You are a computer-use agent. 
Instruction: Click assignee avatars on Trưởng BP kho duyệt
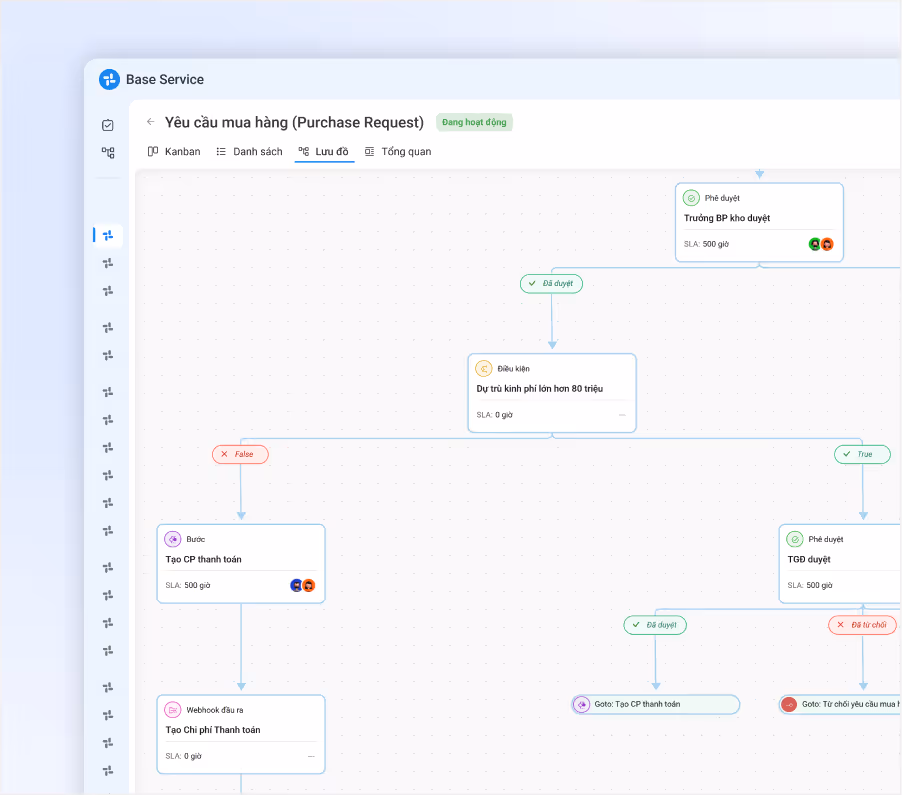(x=821, y=244)
